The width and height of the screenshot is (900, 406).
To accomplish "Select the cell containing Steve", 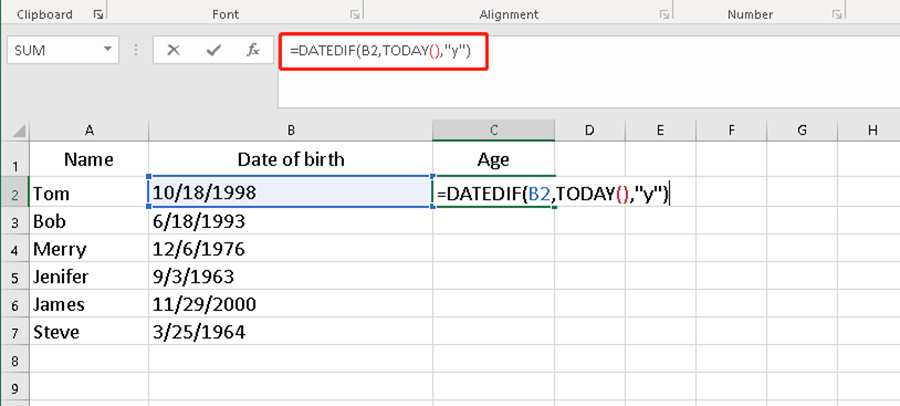I will point(89,332).
